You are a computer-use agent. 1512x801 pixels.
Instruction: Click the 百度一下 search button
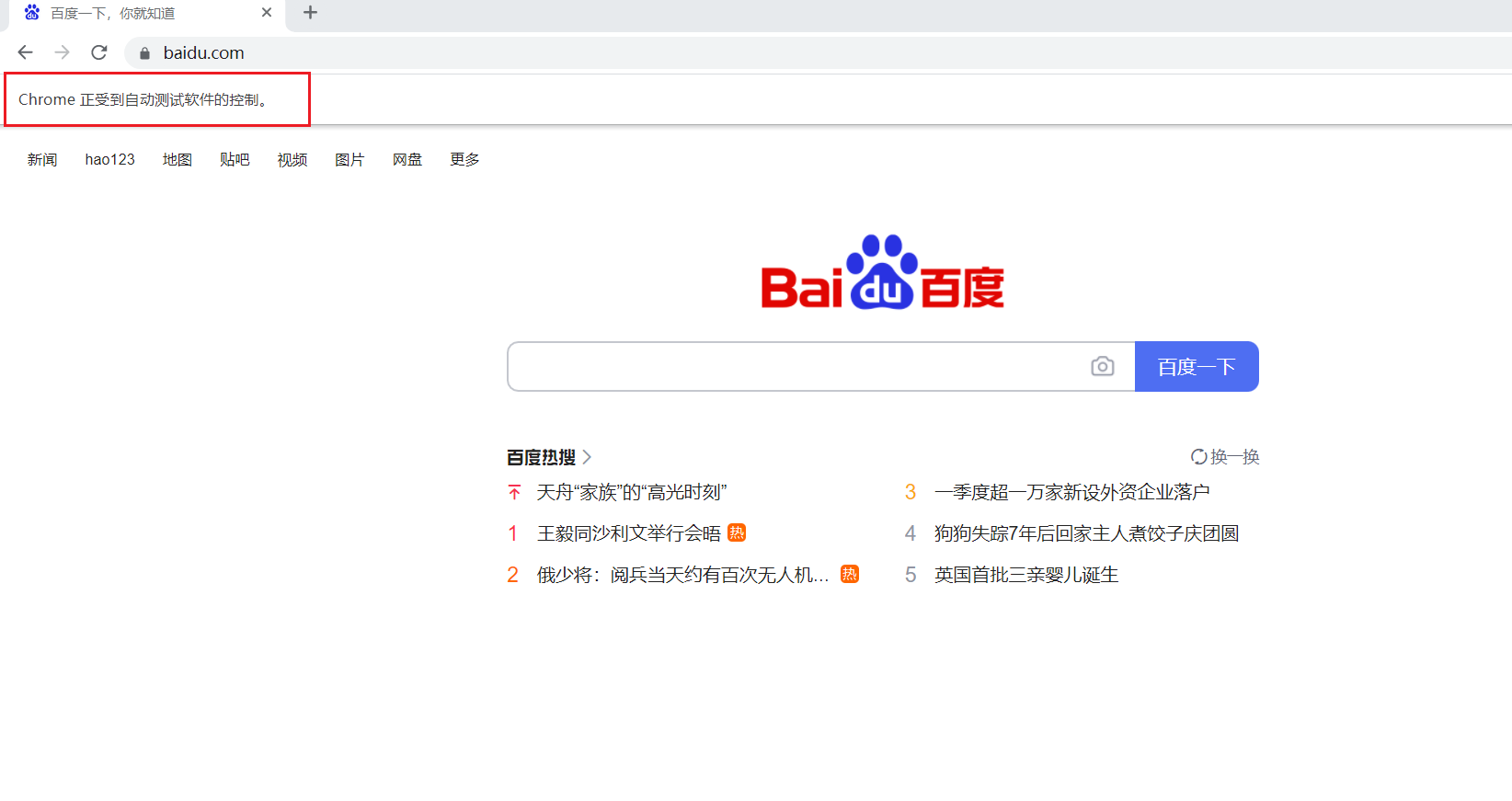coord(1197,367)
